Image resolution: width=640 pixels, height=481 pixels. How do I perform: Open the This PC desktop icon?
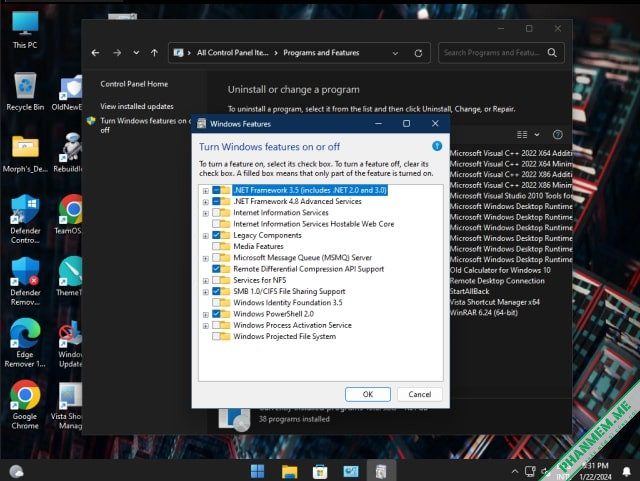point(25,30)
